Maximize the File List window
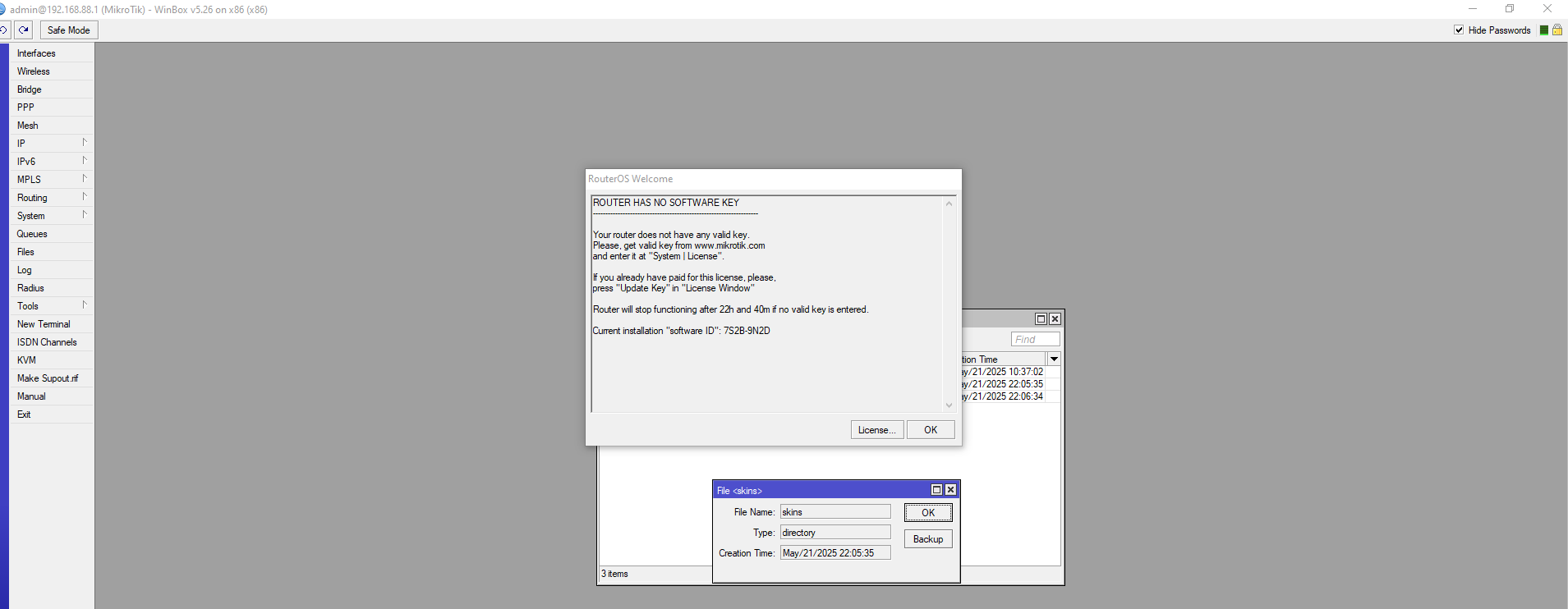Image resolution: width=1568 pixels, height=609 pixels. 1041,319
